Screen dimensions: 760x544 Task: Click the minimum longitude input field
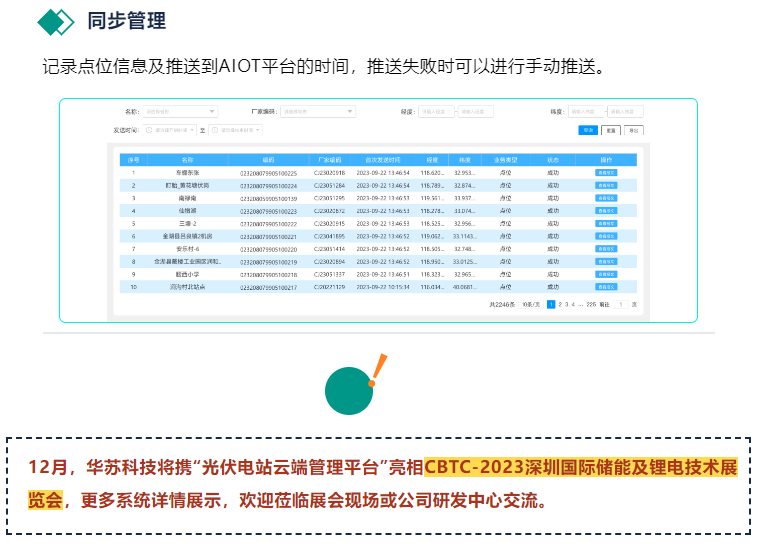click(435, 112)
